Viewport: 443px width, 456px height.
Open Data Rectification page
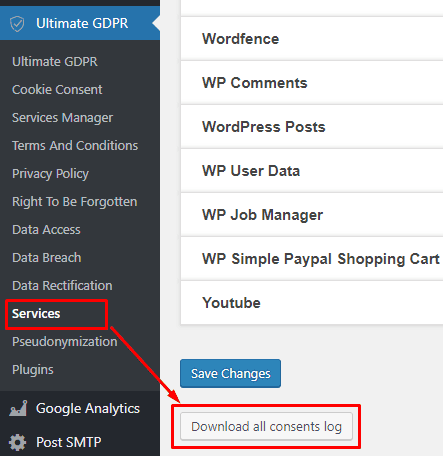62,286
